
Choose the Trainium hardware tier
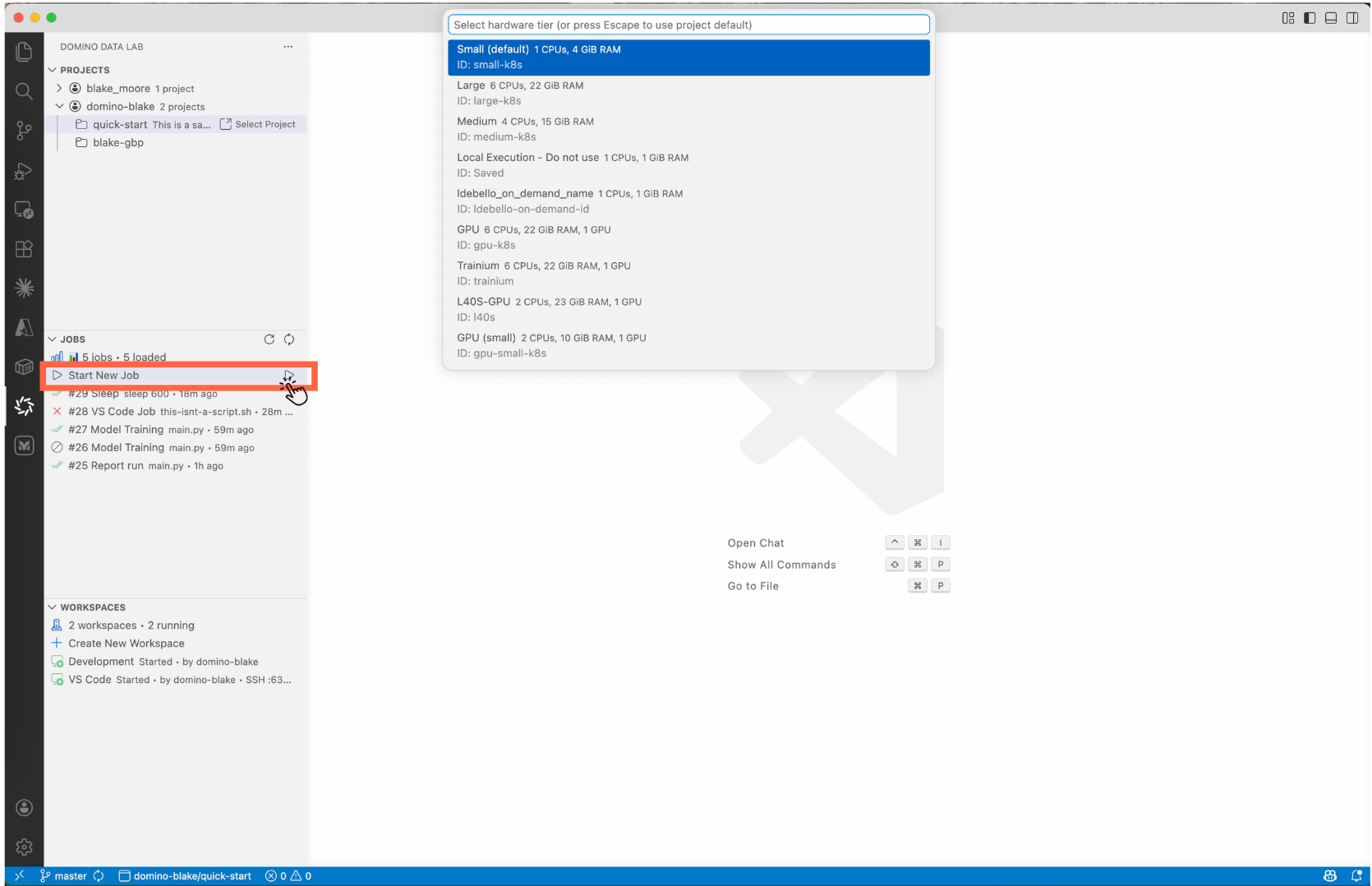688,274
